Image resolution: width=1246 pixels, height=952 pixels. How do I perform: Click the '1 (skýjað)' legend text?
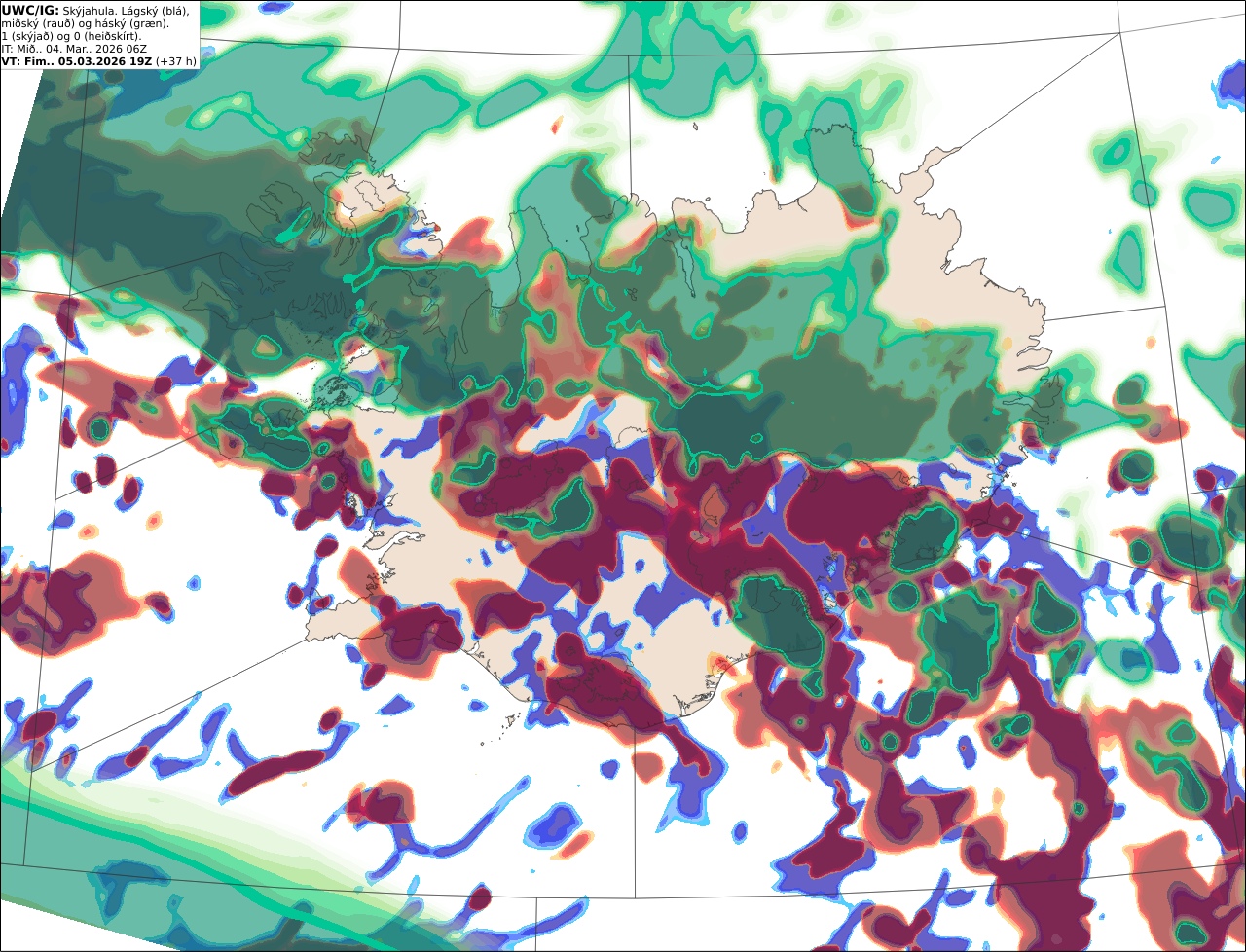tap(28, 35)
